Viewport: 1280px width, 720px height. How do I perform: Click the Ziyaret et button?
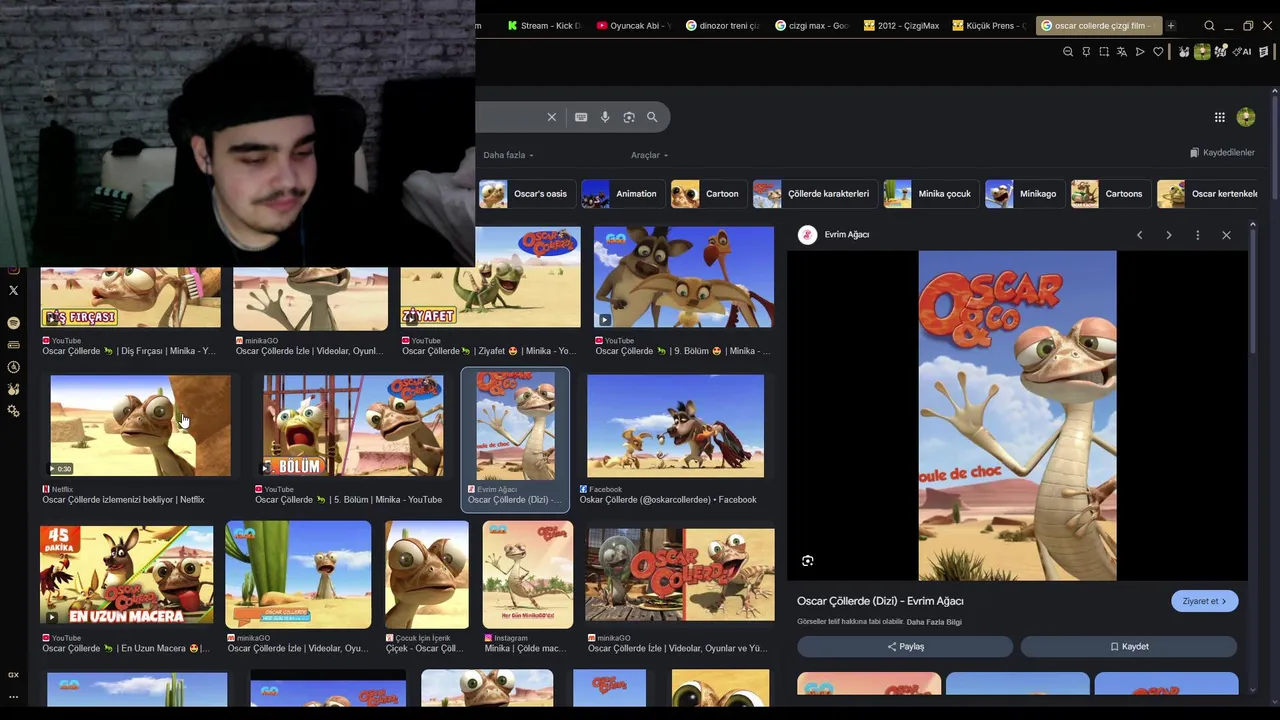point(1204,601)
